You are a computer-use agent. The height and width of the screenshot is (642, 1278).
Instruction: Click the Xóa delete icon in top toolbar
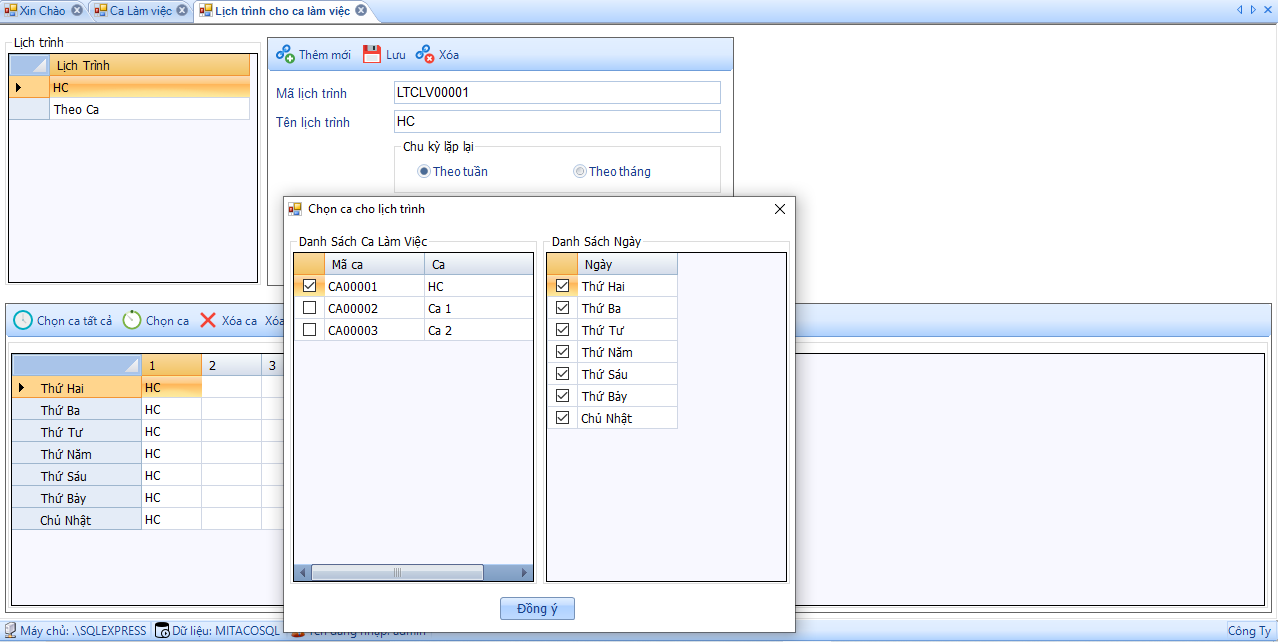pyautogui.click(x=425, y=54)
